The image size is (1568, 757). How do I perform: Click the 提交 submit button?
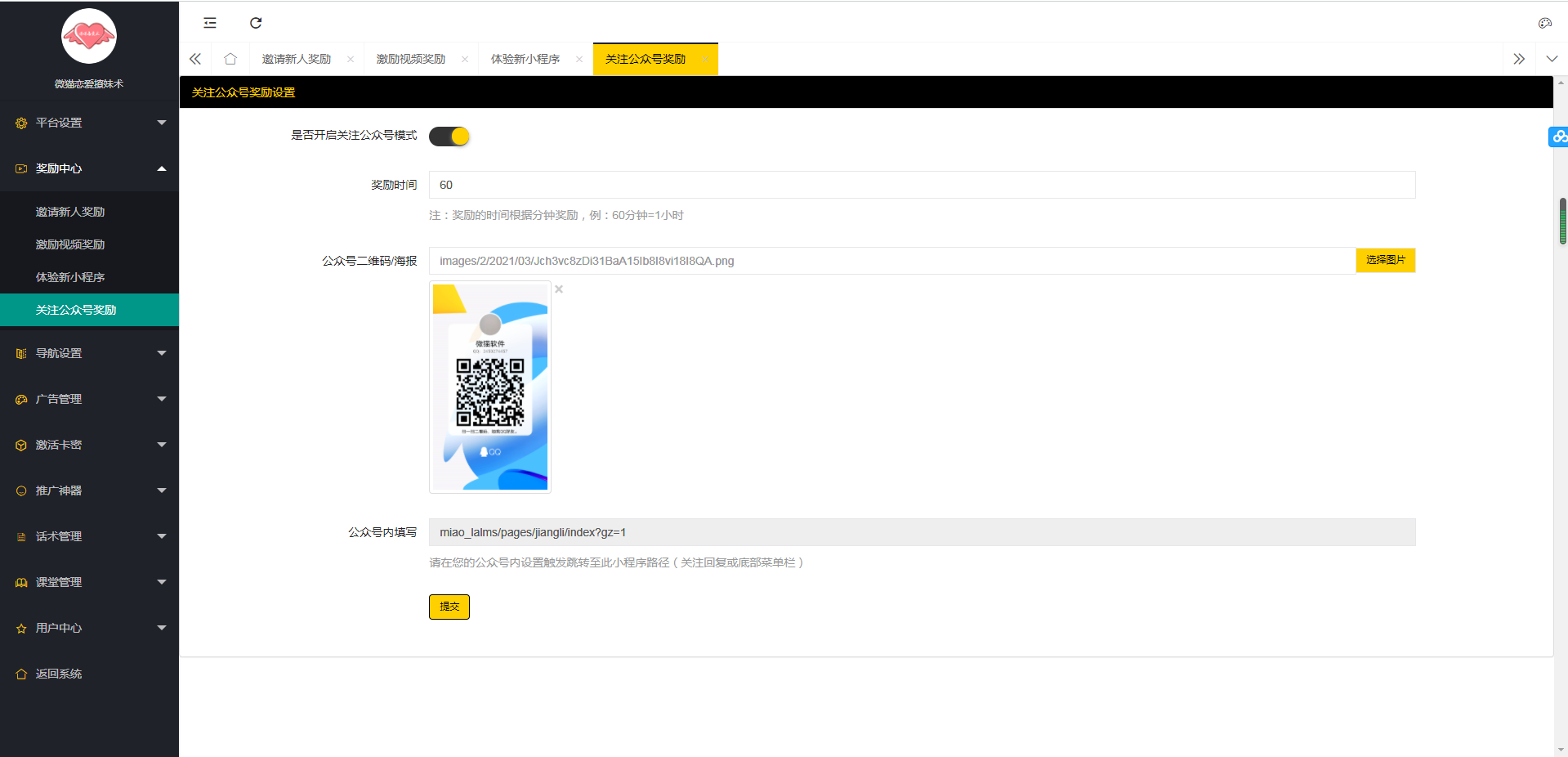point(449,607)
